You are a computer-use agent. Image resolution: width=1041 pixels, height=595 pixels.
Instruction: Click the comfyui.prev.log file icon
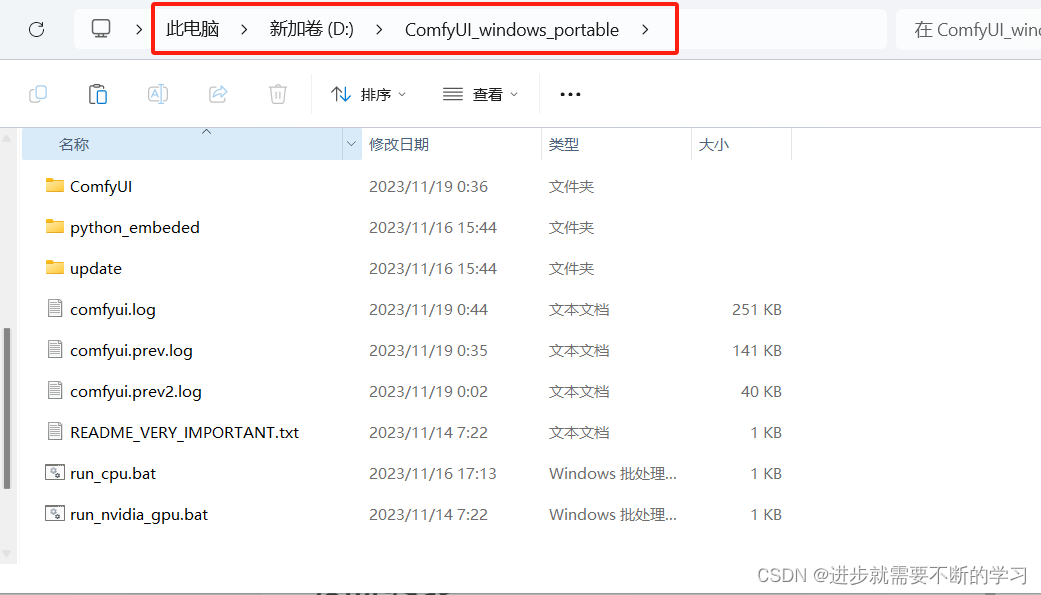coord(55,349)
